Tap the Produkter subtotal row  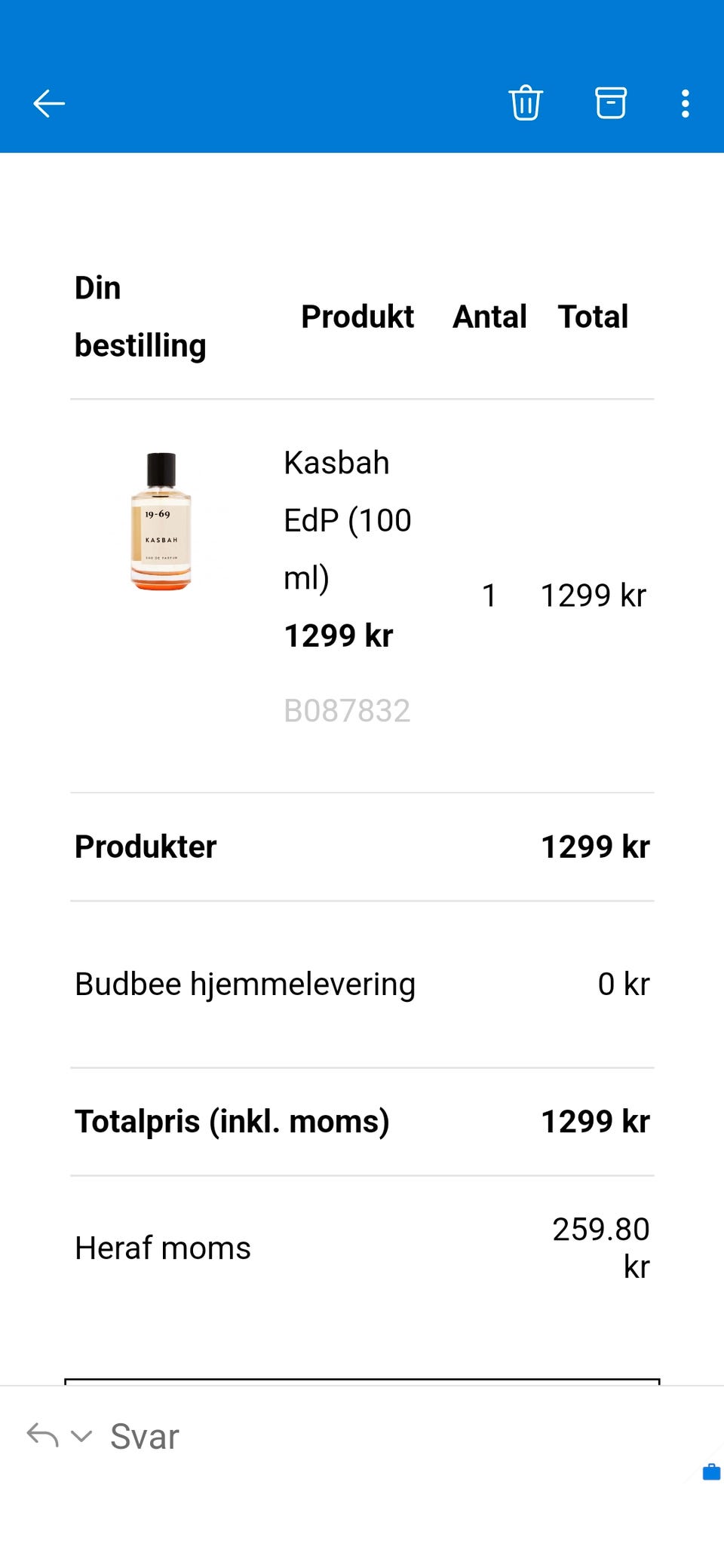[362, 847]
